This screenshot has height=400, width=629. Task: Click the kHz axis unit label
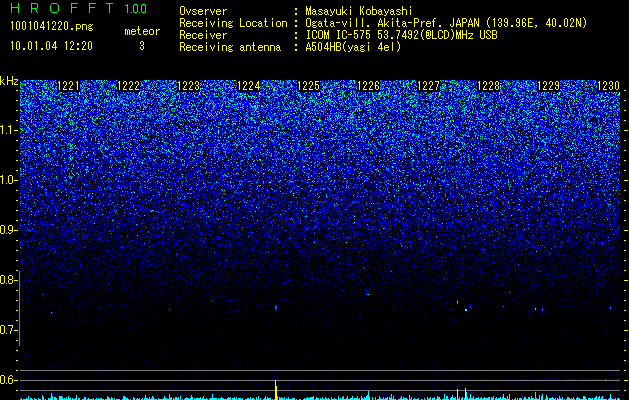click(x=9, y=81)
